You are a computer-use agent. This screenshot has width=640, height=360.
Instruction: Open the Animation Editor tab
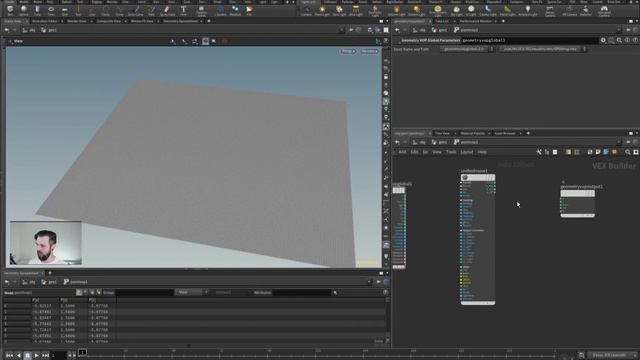click(44, 21)
